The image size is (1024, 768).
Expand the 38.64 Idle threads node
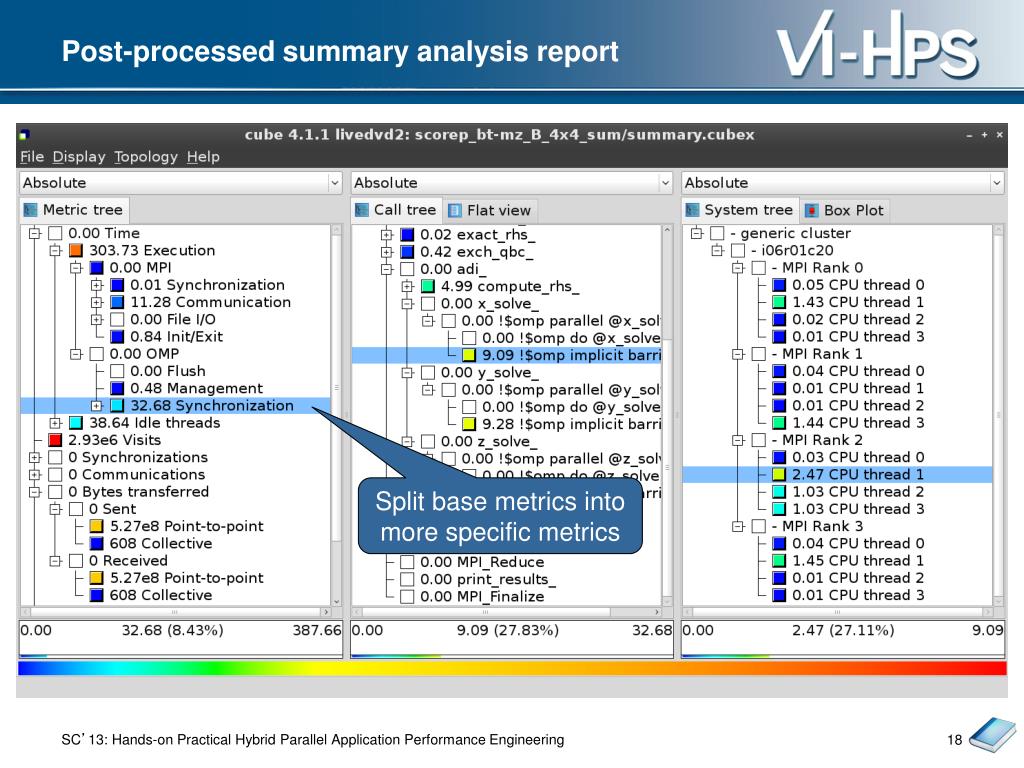coord(56,423)
